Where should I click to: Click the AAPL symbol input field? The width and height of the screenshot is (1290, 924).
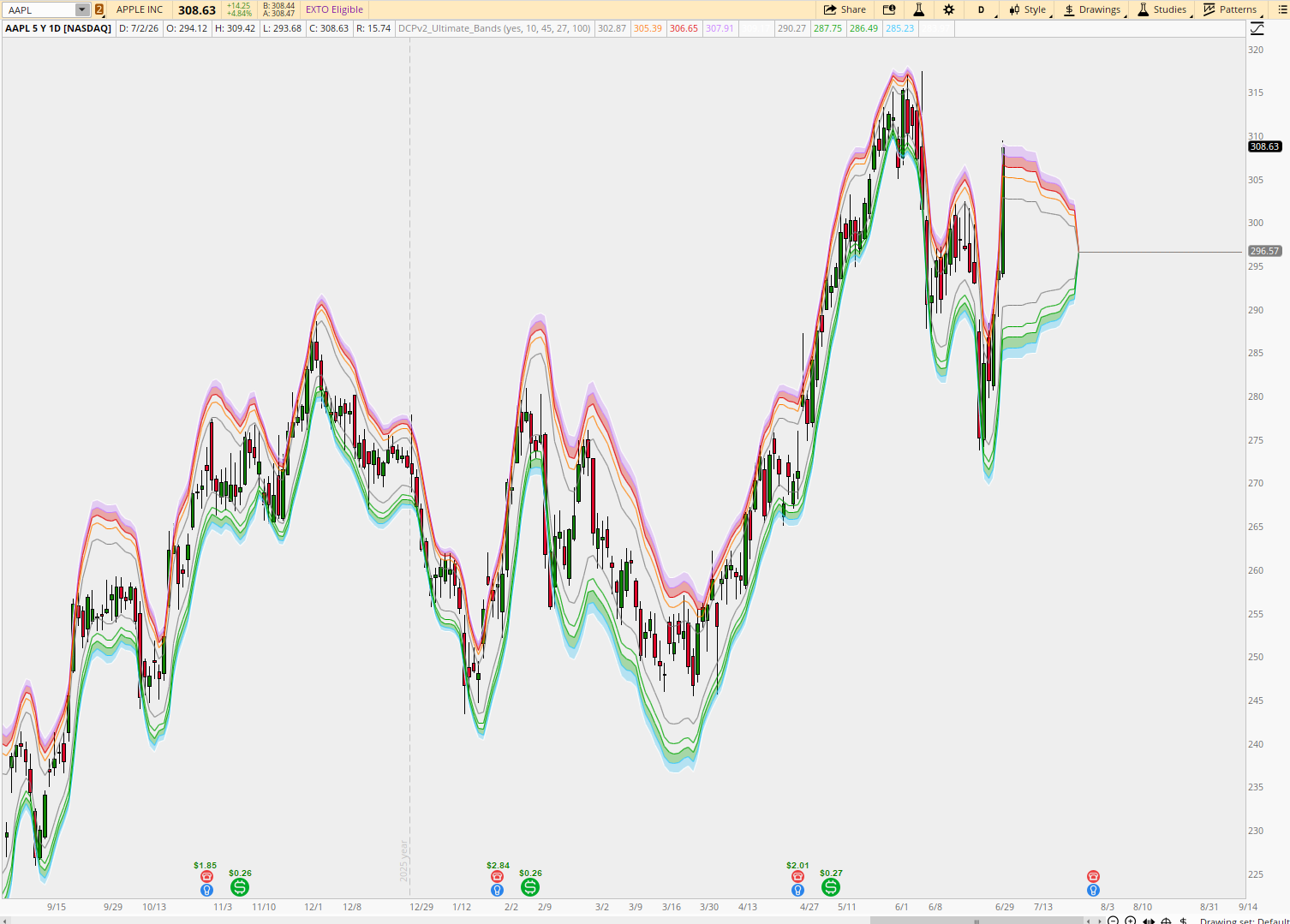click(39, 9)
